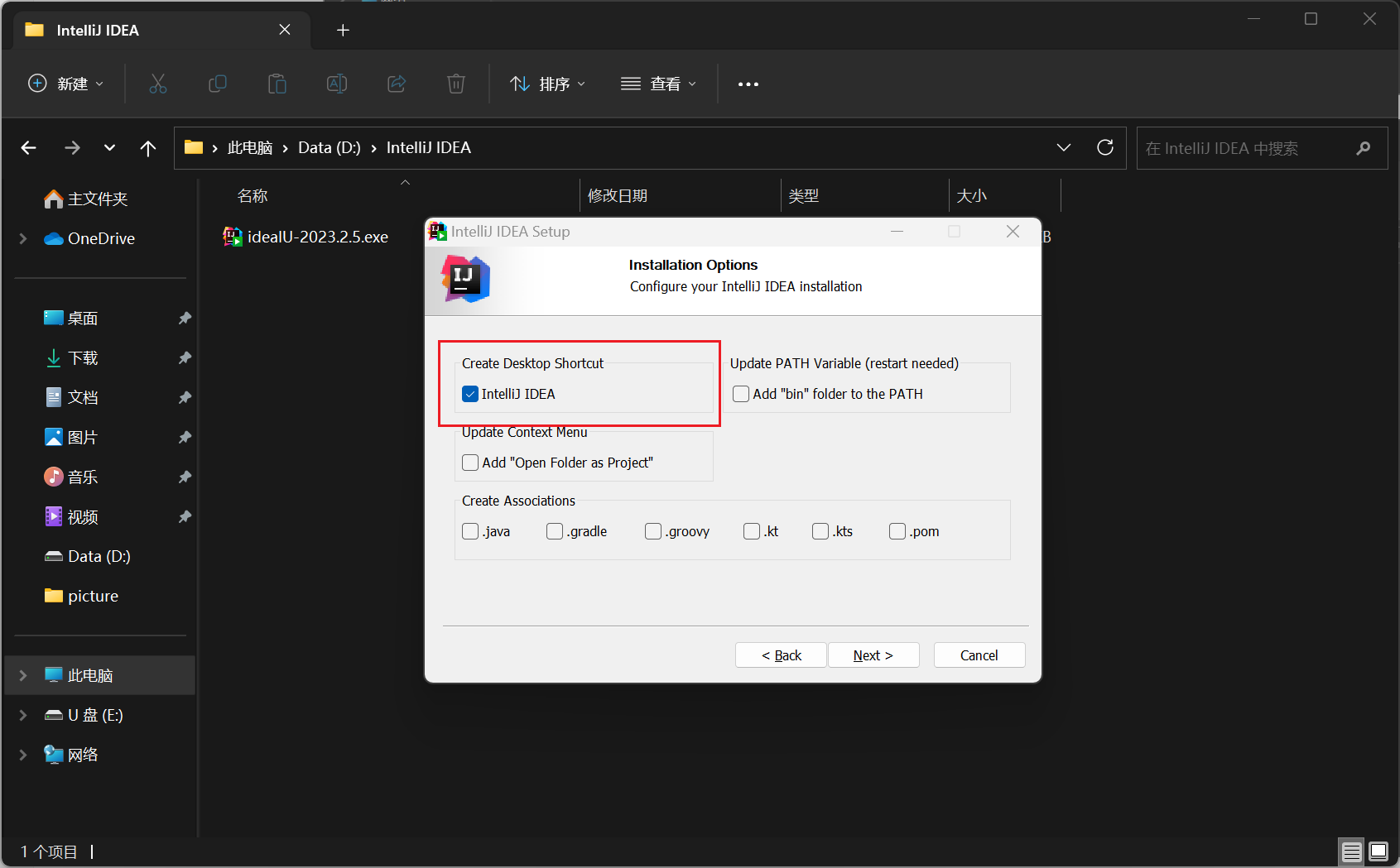
Task: Click the IntelliJ IDEA logo in the setup header
Action: (465, 279)
